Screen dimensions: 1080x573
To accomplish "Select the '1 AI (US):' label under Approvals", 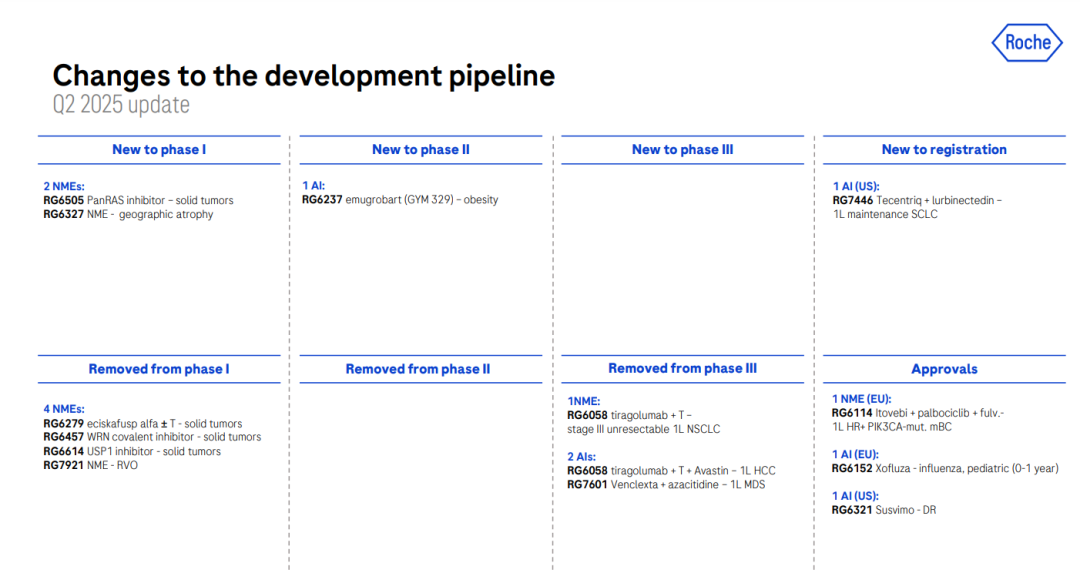I will click(x=855, y=496).
